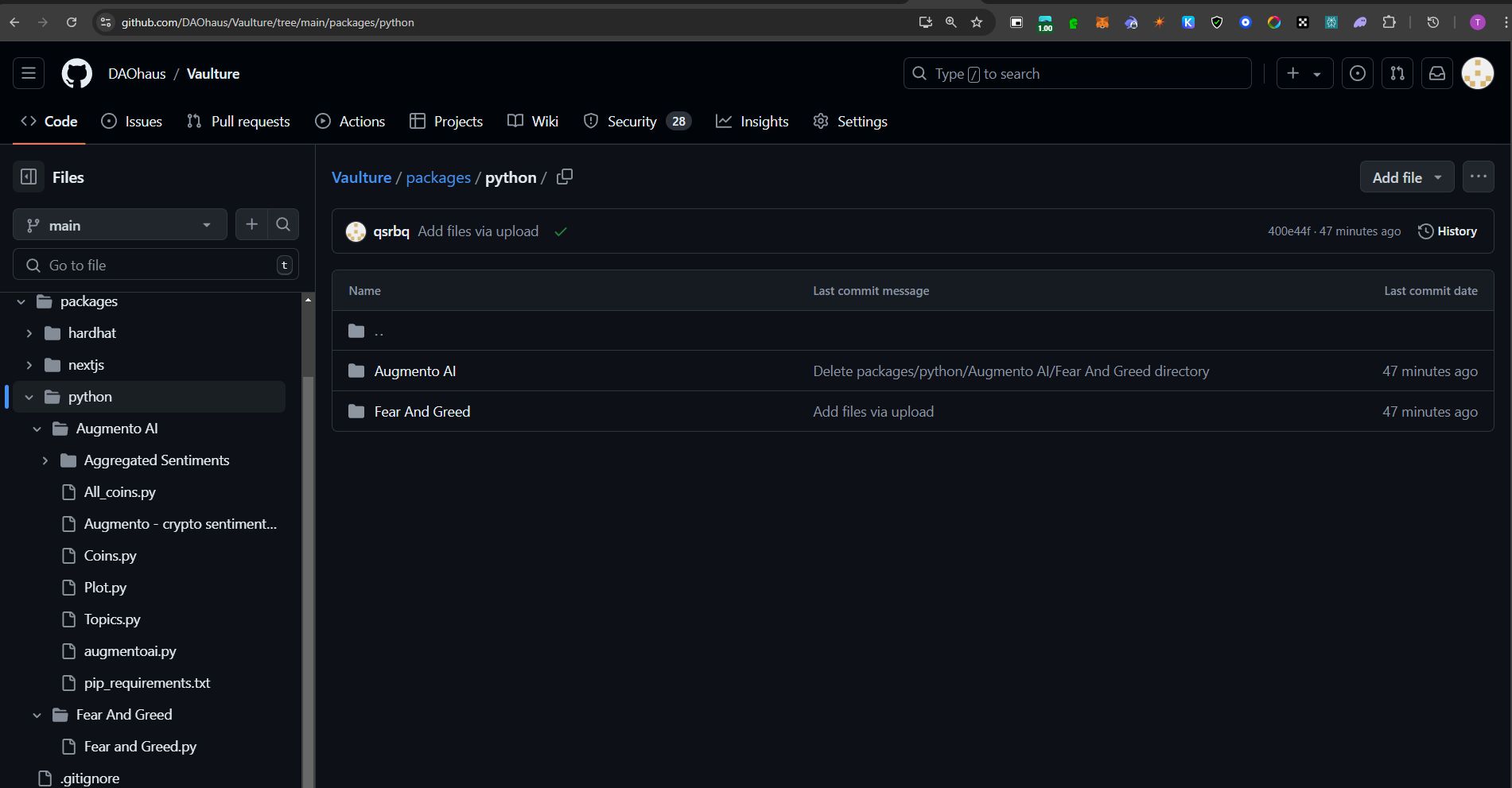Screen dimensions: 1512x788
Task: Open the Actions tab
Action: pyautogui.click(x=350, y=121)
